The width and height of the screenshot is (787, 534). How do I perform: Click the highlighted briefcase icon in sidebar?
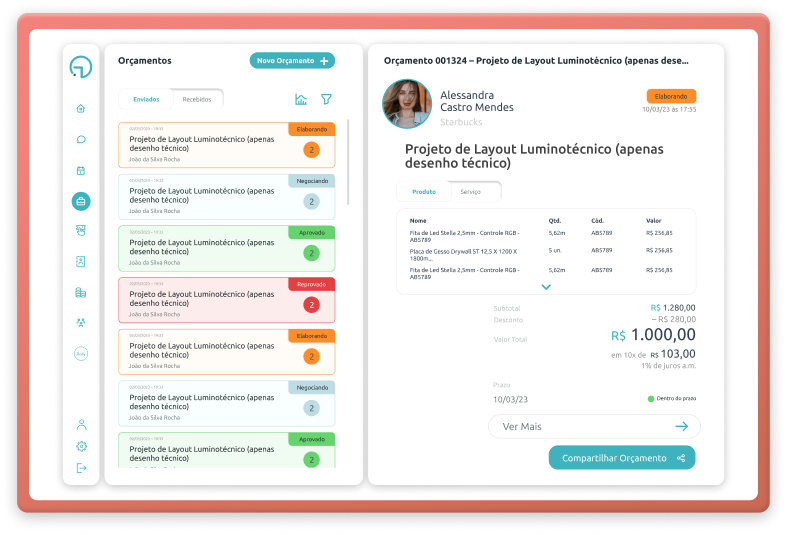[81, 201]
